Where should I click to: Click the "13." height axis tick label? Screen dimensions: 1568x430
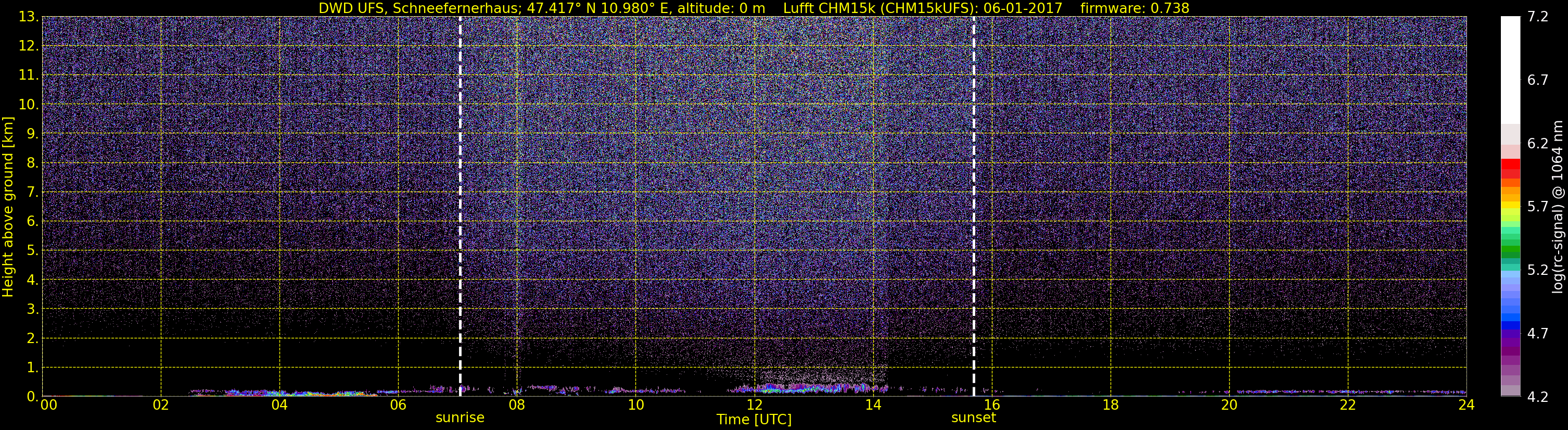[x=28, y=17]
